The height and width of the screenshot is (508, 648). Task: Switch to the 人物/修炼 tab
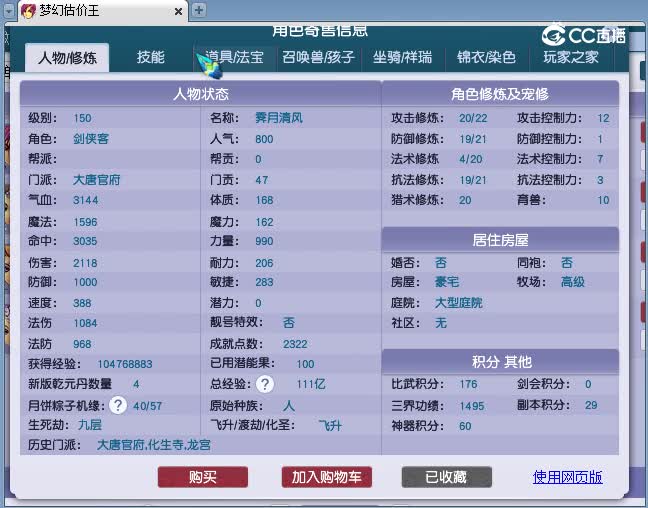(x=67, y=57)
